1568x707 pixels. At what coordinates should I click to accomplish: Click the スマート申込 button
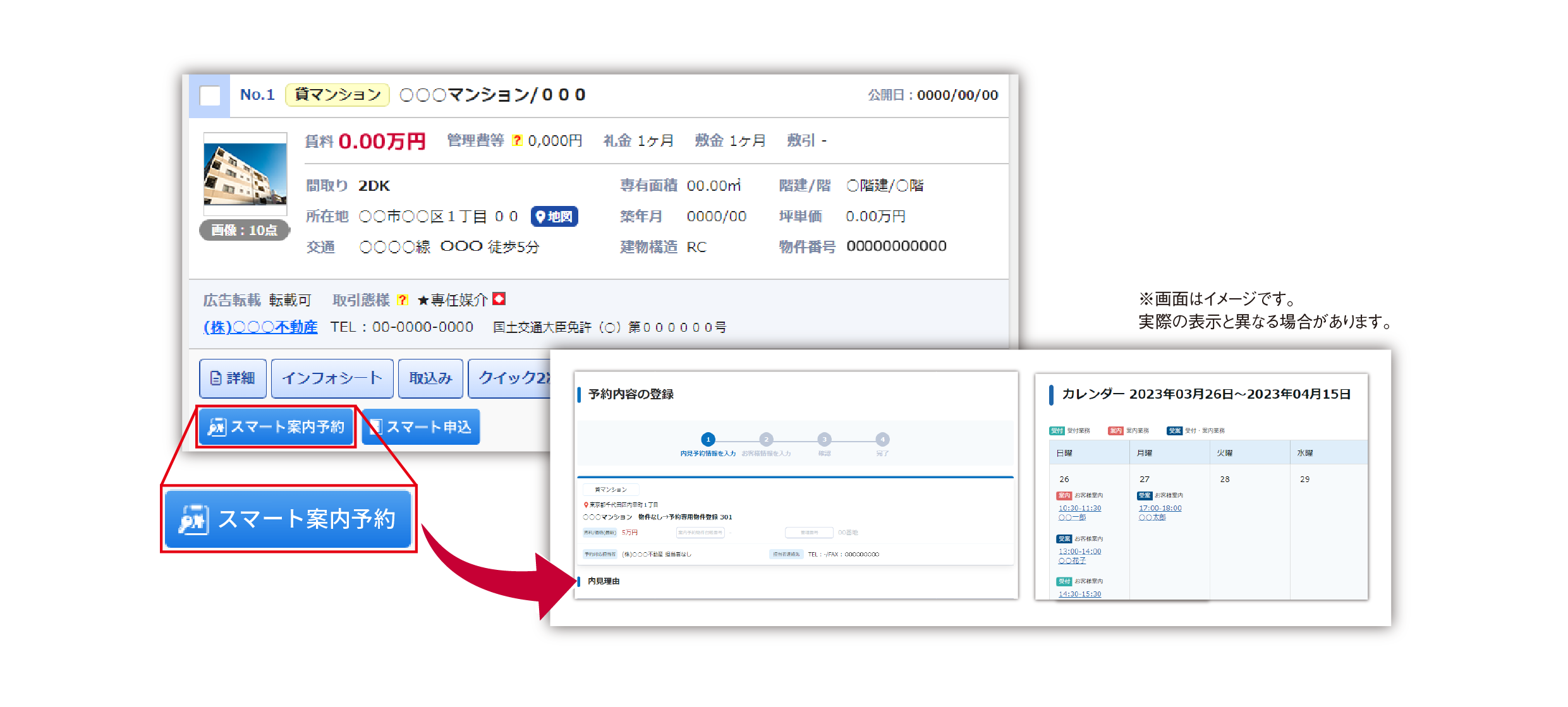click(421, 427)
